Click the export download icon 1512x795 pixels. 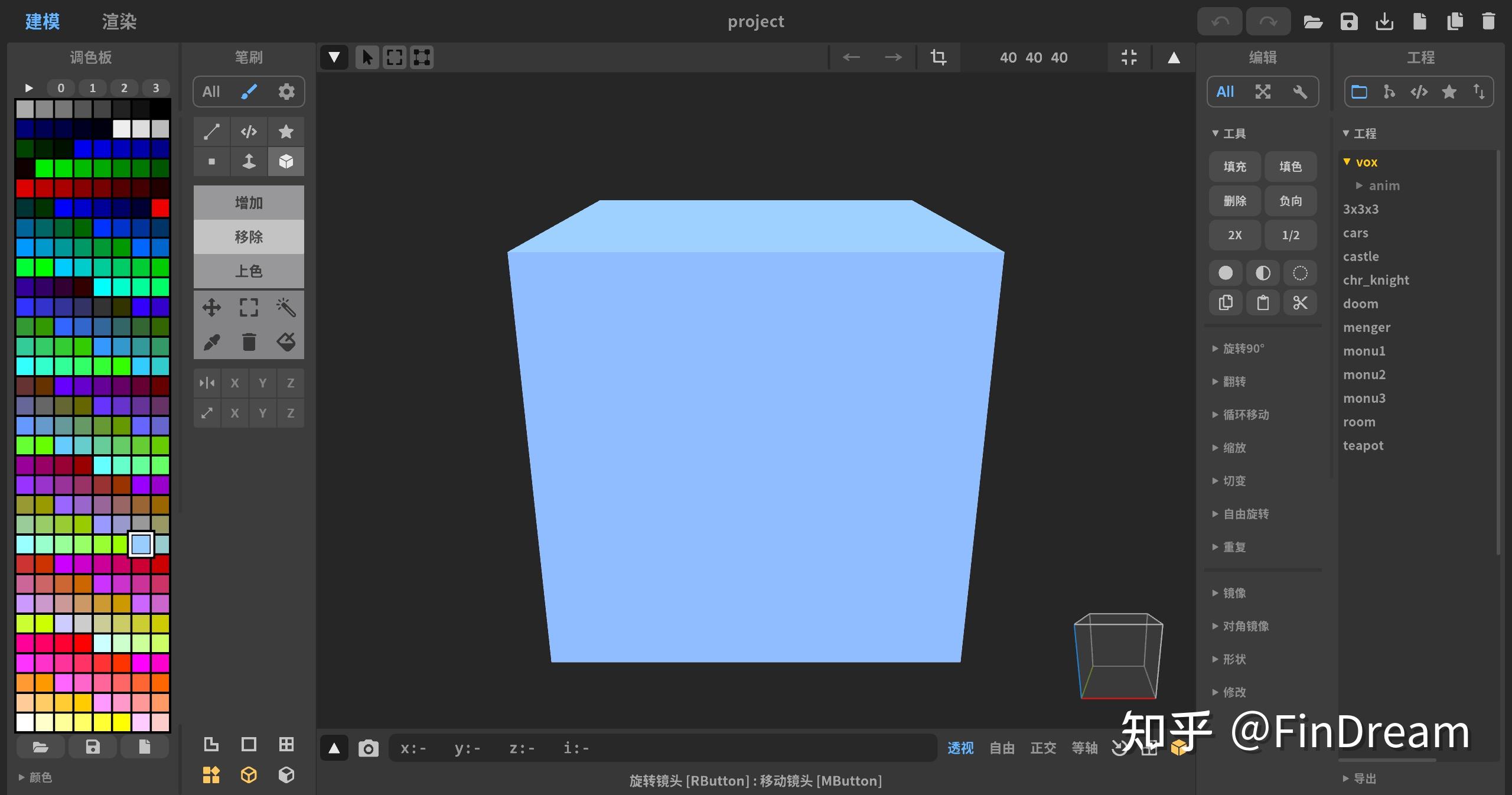(x=1384, y=22)
